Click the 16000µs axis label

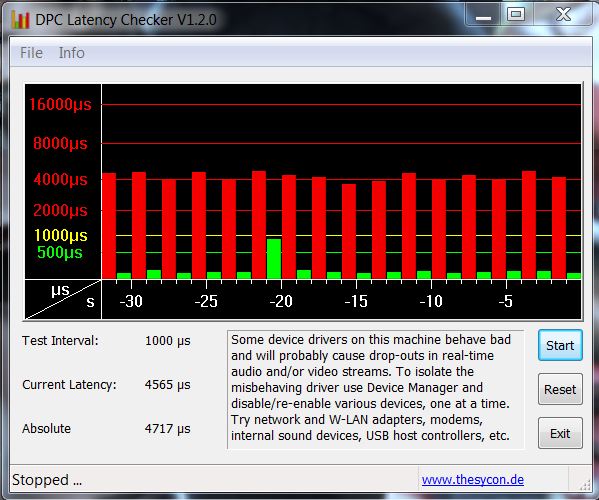point(60,104)
